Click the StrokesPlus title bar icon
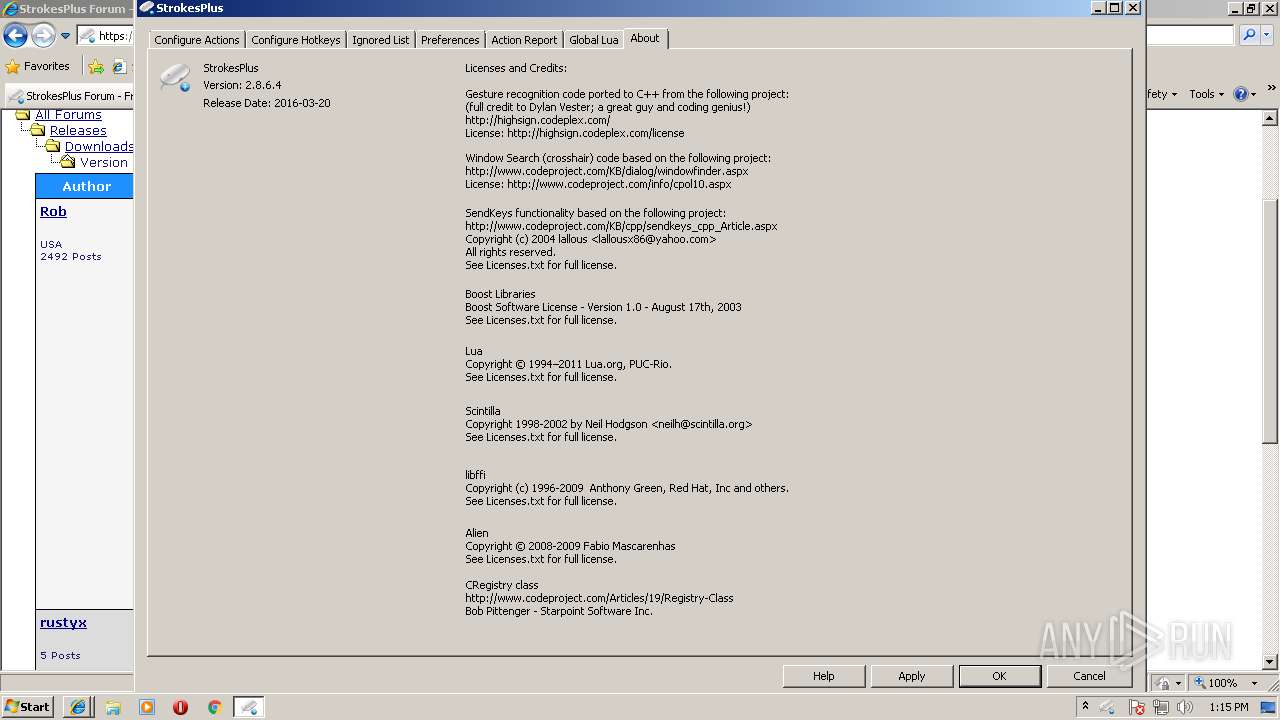This screenshot has width=1280, height=720. pos(147,7)
